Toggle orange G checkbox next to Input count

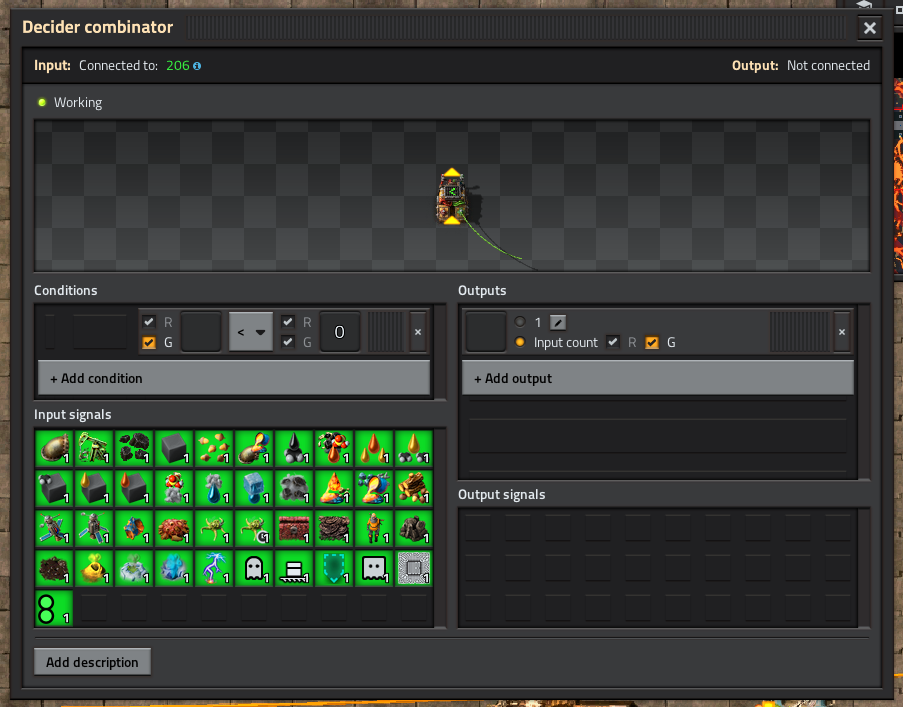tap(652, 343)
